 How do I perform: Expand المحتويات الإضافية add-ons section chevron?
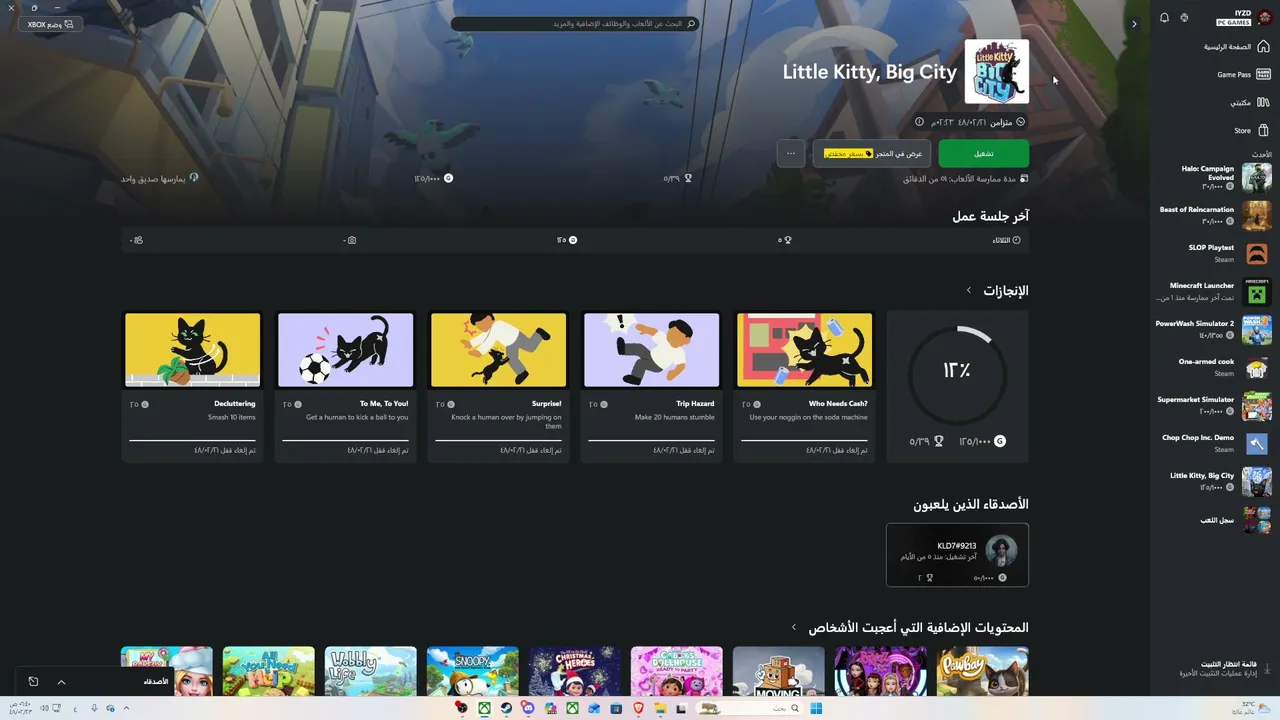point(794,627)
